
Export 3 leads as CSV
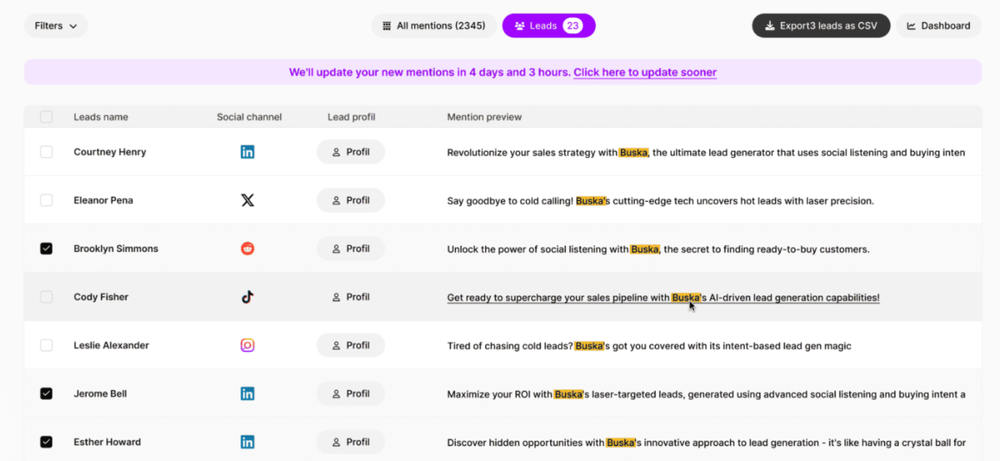pyautogui.click(x=821, y=26)
